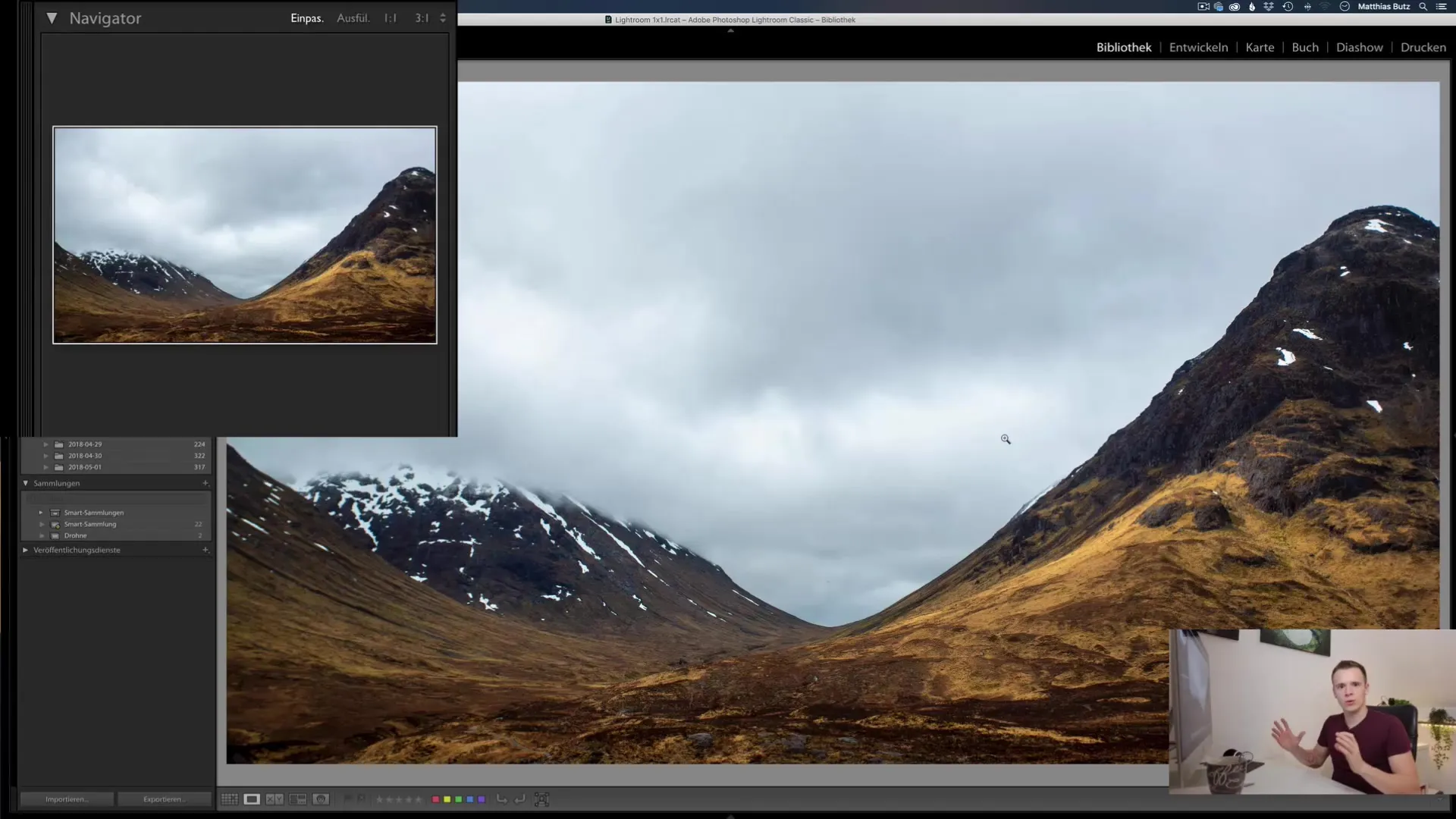This screenshot has height=819, width=1456.
Task: Open Creative Cloud menu bar icon
Action: pos(1235,7)
